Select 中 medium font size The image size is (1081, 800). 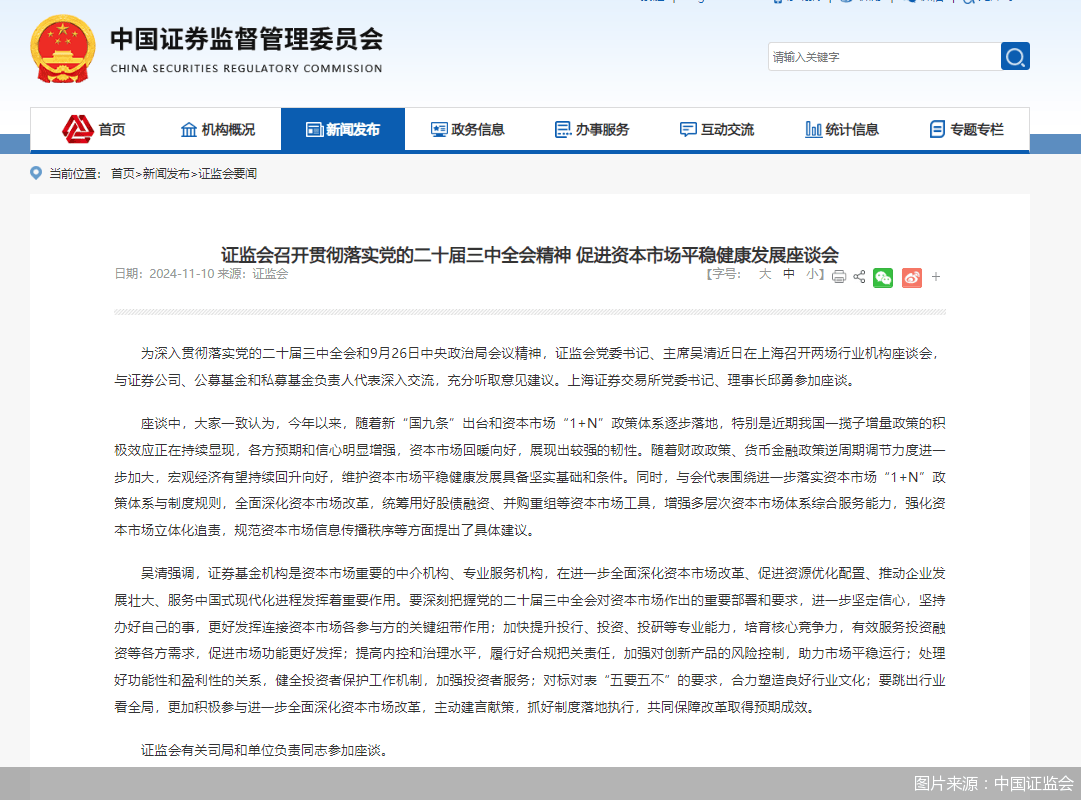tap(786, 273)
